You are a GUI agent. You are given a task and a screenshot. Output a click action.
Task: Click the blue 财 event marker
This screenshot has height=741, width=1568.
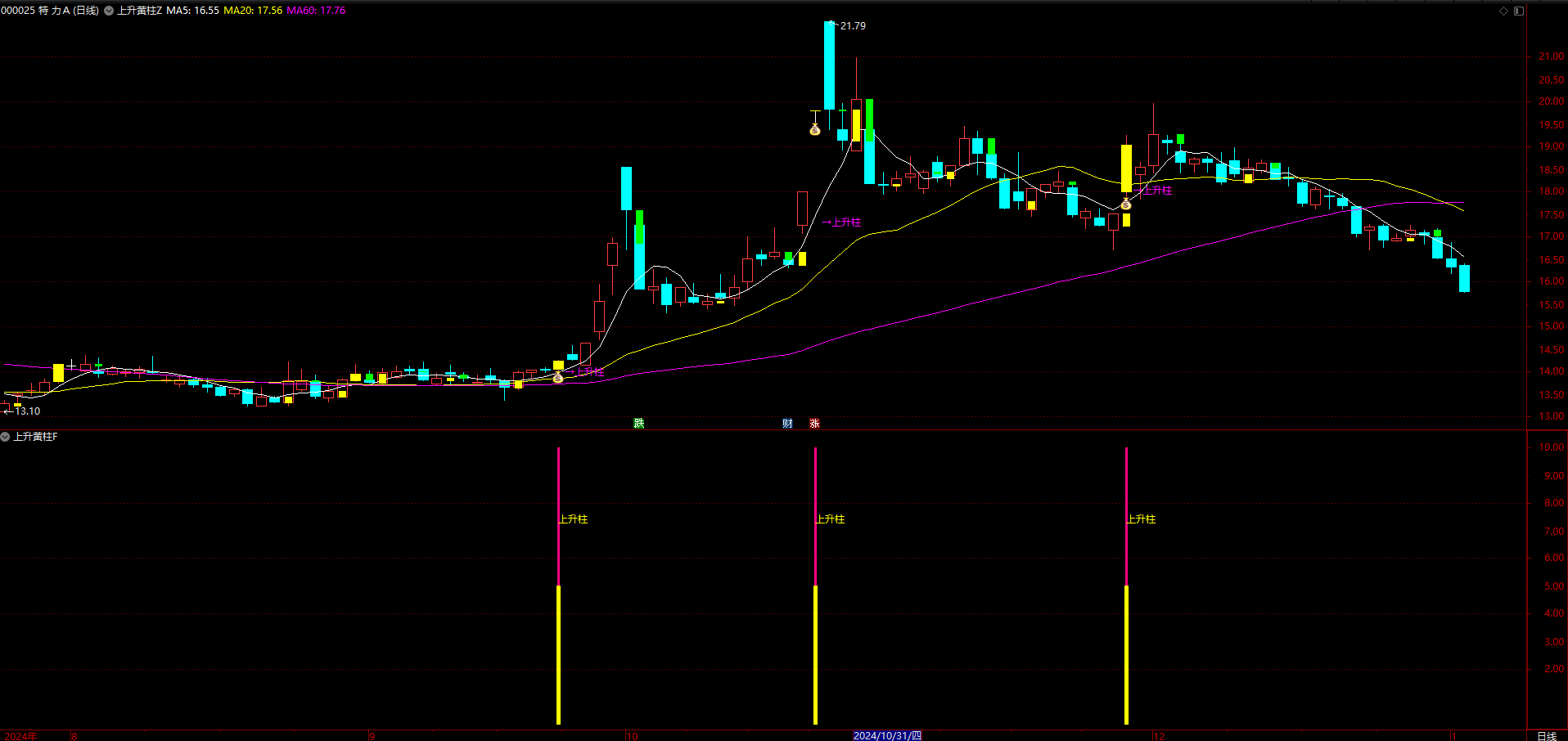coord(787,423)
